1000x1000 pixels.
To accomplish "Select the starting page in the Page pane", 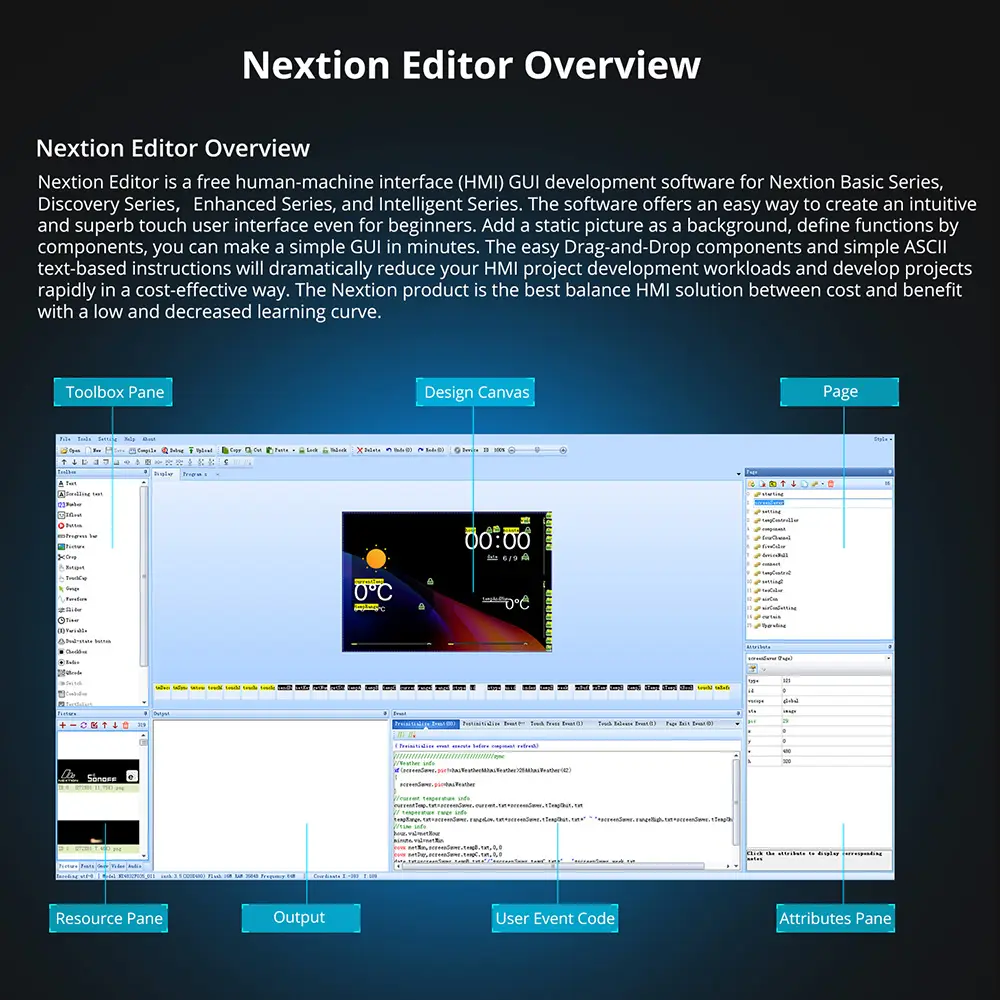I will click(775, 494).
